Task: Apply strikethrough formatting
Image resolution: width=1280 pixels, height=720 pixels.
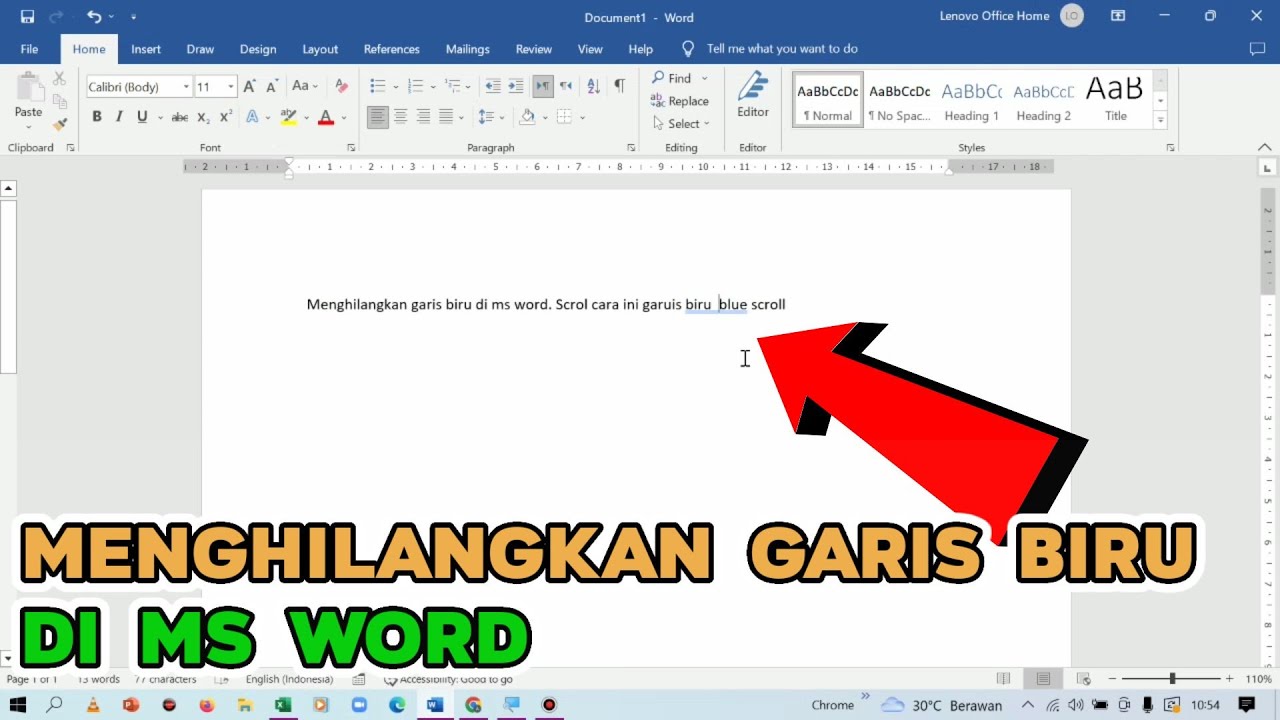Action: pos(179,117)
